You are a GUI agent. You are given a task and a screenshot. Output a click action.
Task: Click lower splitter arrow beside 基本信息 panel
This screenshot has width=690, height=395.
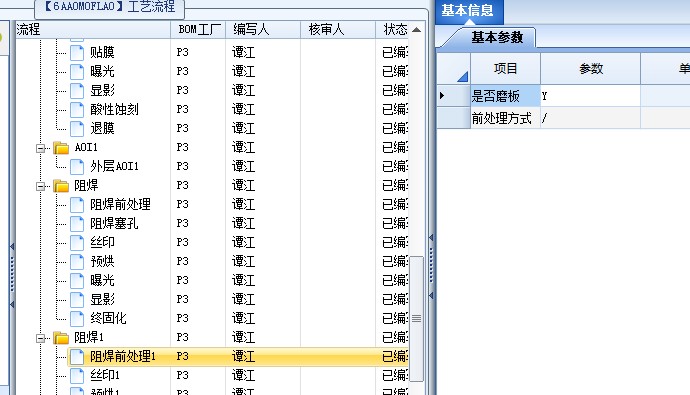click(x=431, y=296)
